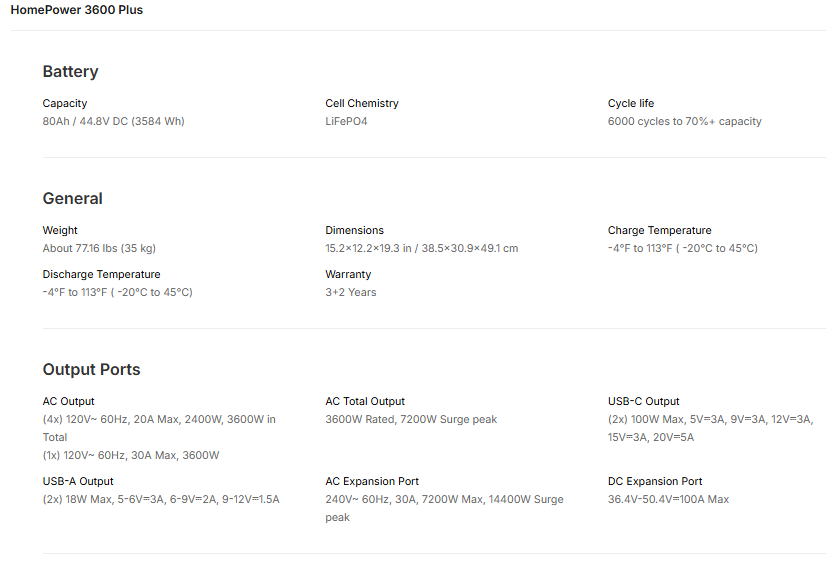The height and width of the screenshot is (561, 826).
Task: Select the Weight value 77.16 lbs
Action: [99, 248]
